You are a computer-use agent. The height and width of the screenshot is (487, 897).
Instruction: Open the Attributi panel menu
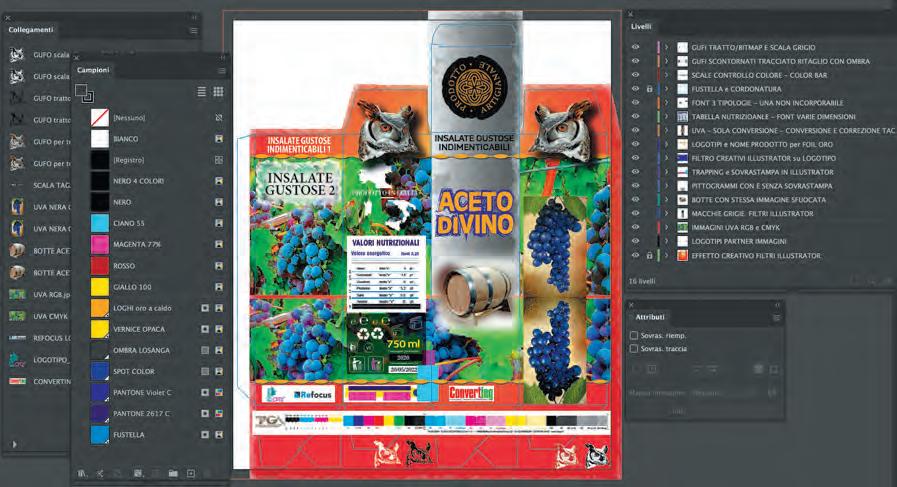point(776,318)
